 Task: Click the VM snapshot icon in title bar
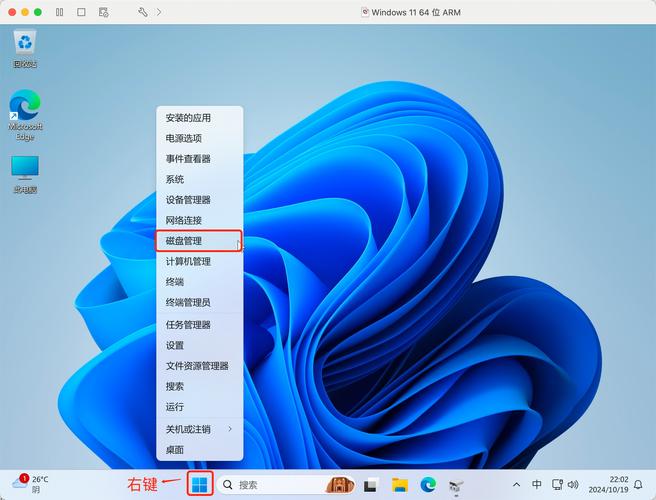[x=103, y=12]
